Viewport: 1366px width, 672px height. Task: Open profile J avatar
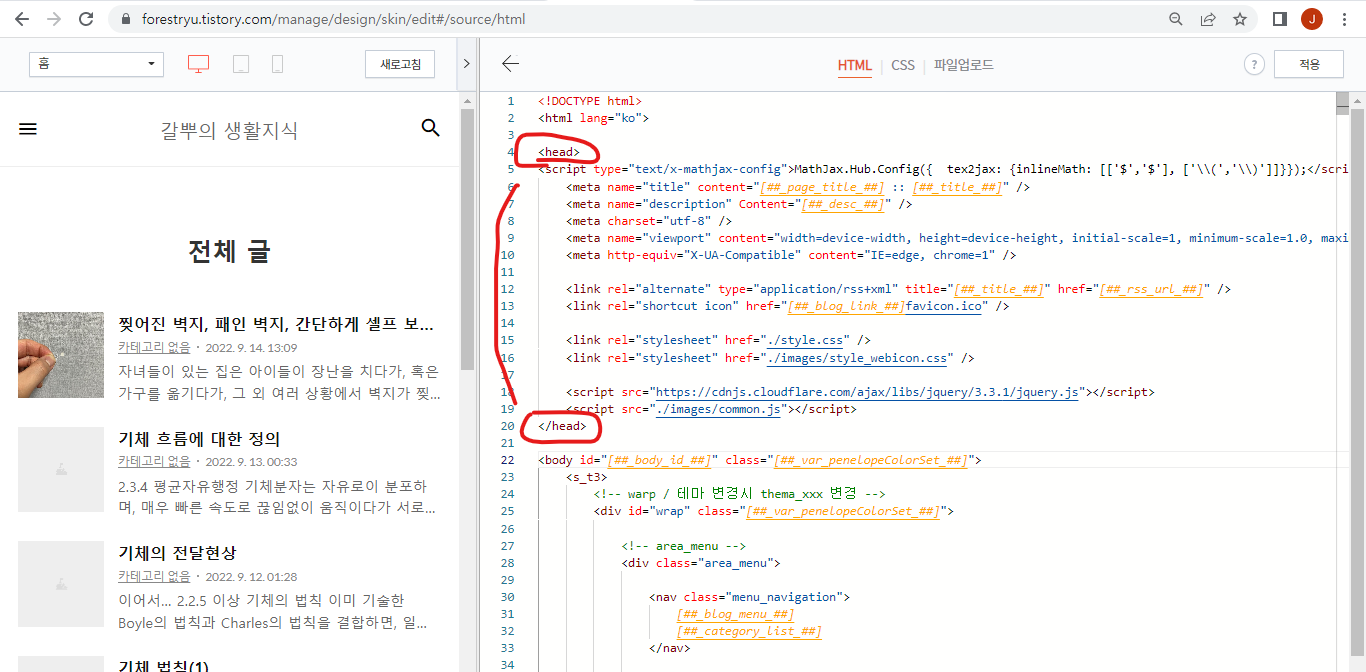[x=1311, y=19]
